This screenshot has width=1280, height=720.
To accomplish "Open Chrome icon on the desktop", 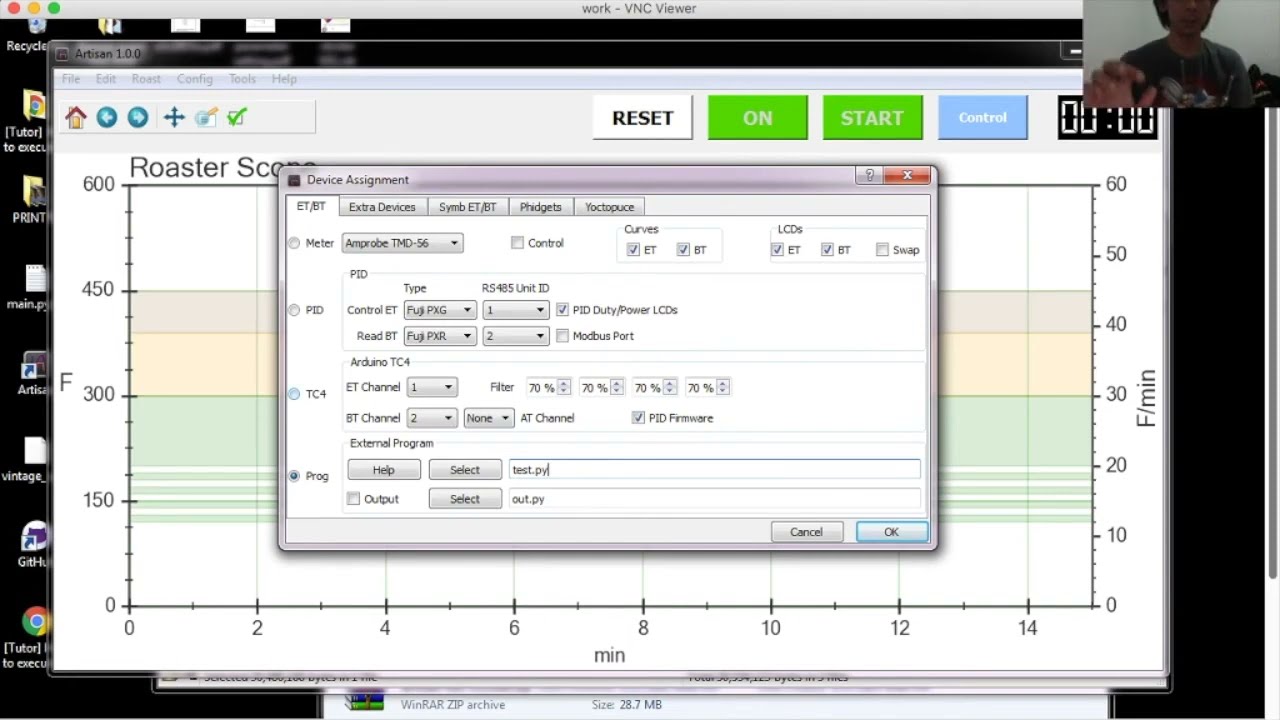I will click(x=35, y=622).
